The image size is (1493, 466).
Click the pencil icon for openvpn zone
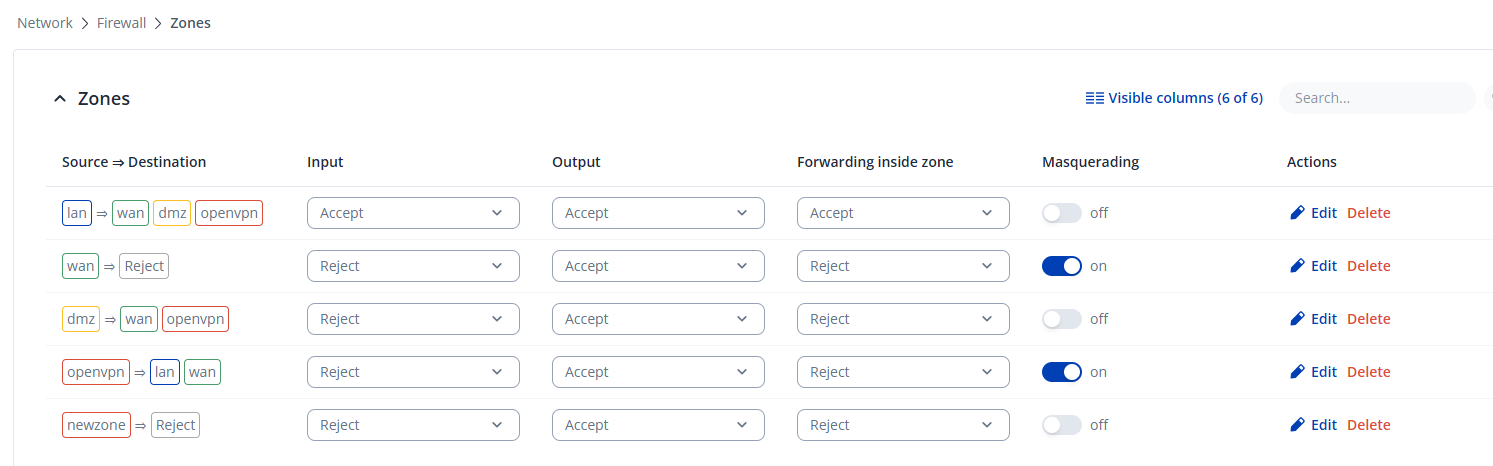coord(1297,371)
